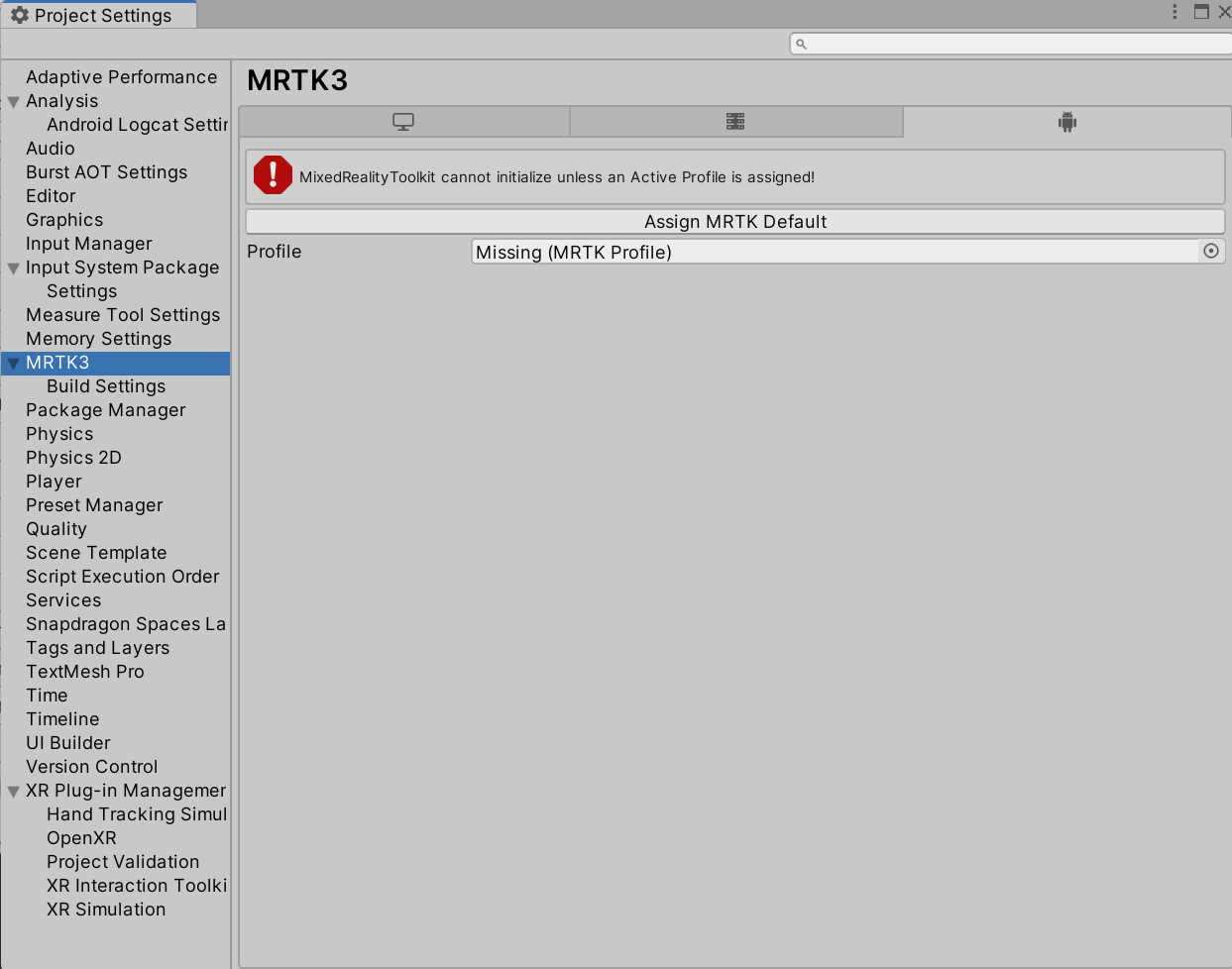Select the Project Settings tab

(99, 15)
